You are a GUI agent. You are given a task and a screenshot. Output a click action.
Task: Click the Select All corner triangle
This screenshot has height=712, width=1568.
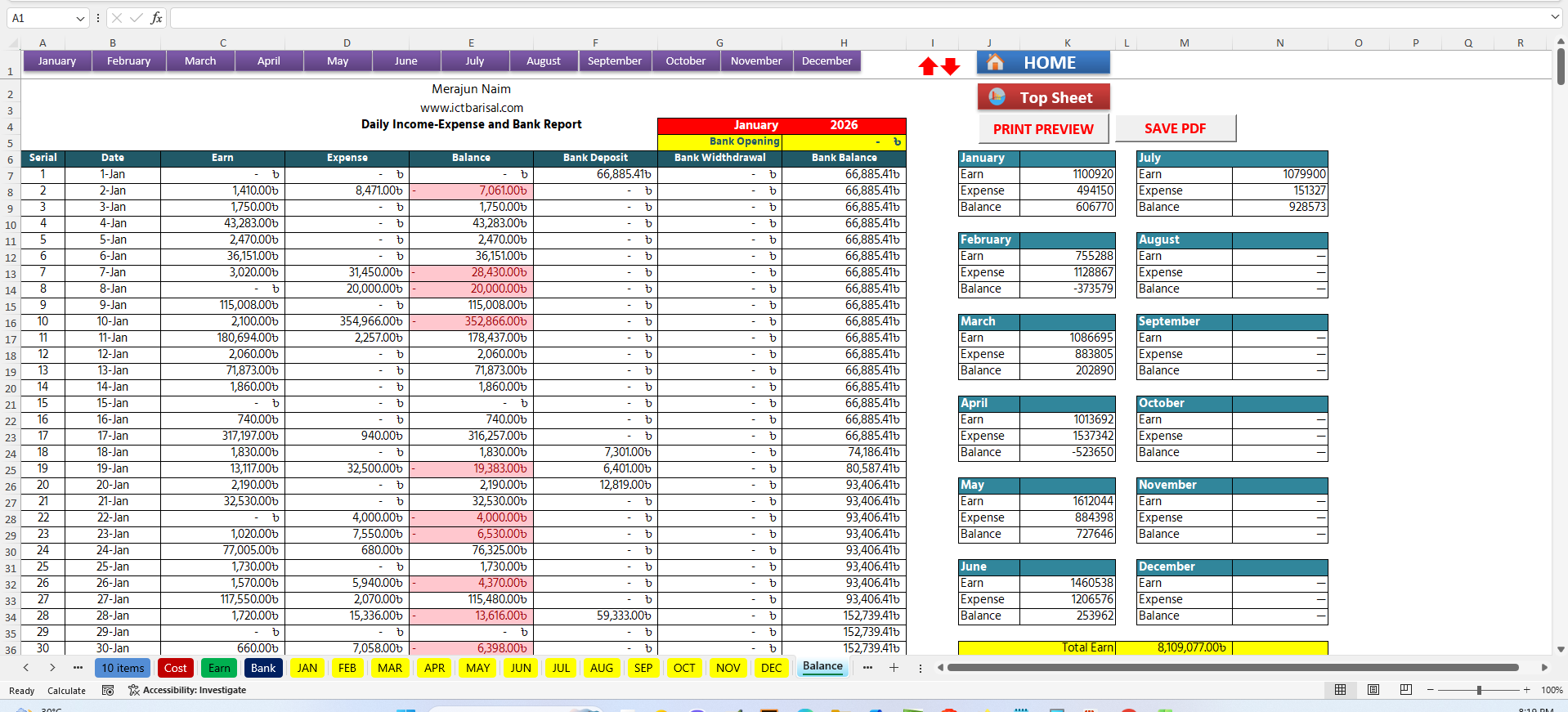coord(14,43)
